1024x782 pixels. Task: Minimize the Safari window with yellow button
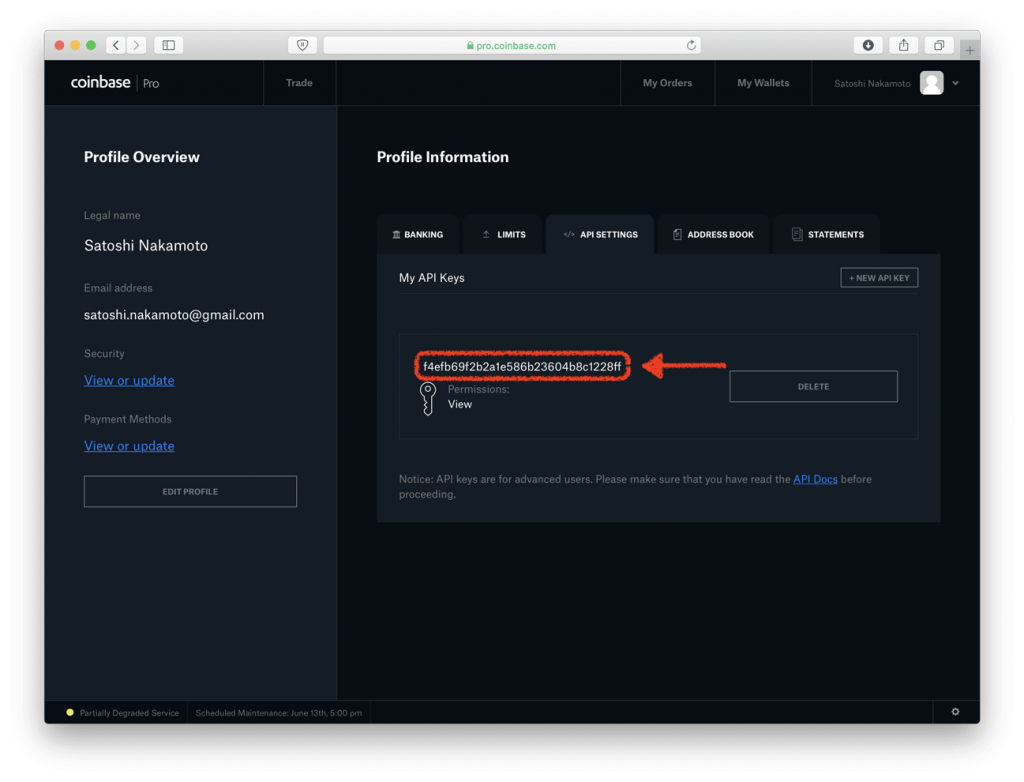75,45
